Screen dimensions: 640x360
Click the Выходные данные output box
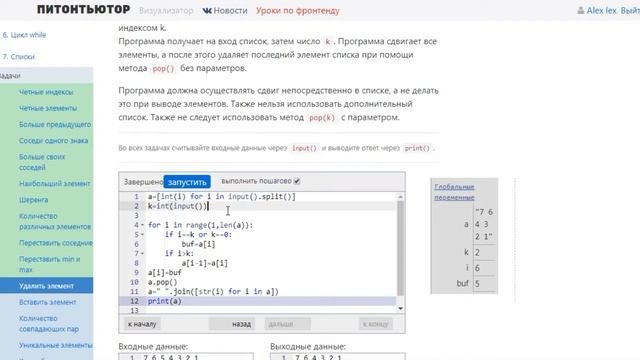pos(338,357)
